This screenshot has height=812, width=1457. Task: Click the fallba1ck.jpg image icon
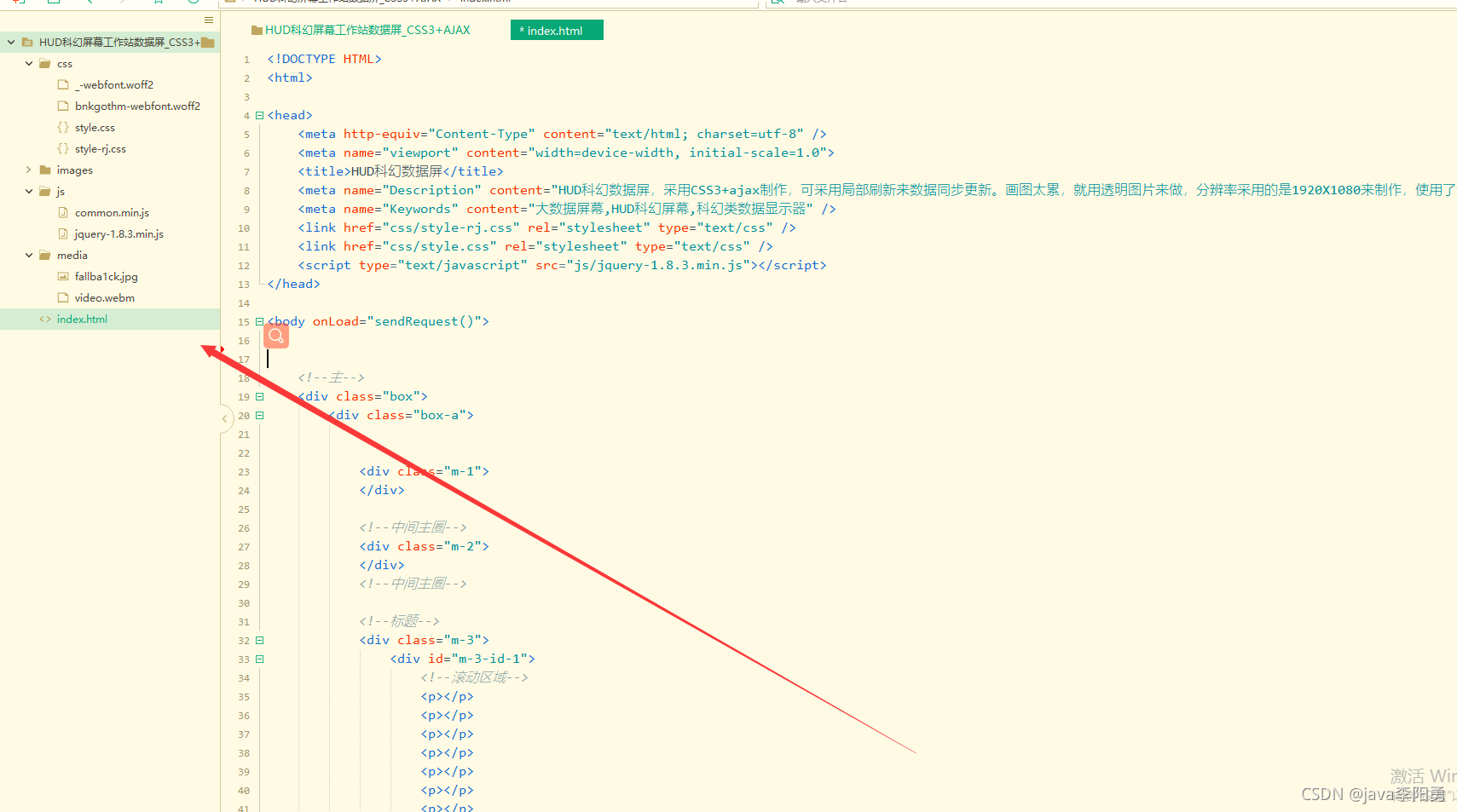pos(63,276)
